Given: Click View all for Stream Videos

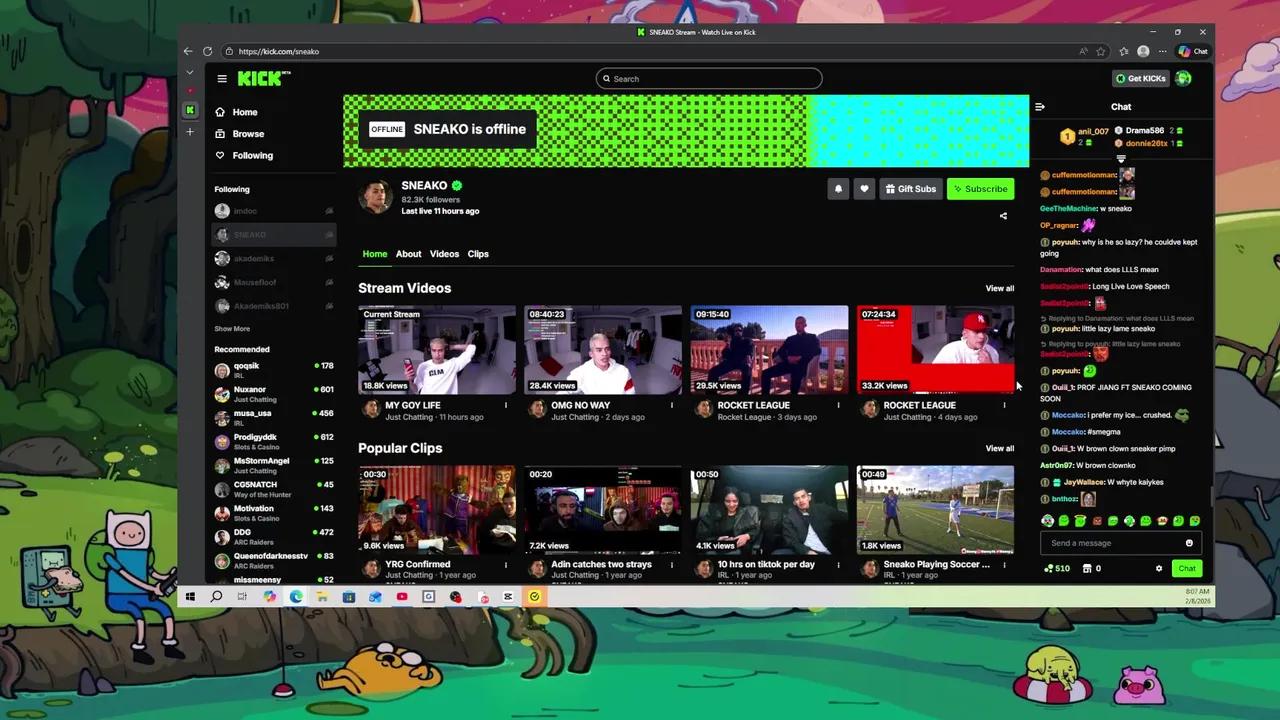Looking at the screenshot, I should [x=1000, y=288].
